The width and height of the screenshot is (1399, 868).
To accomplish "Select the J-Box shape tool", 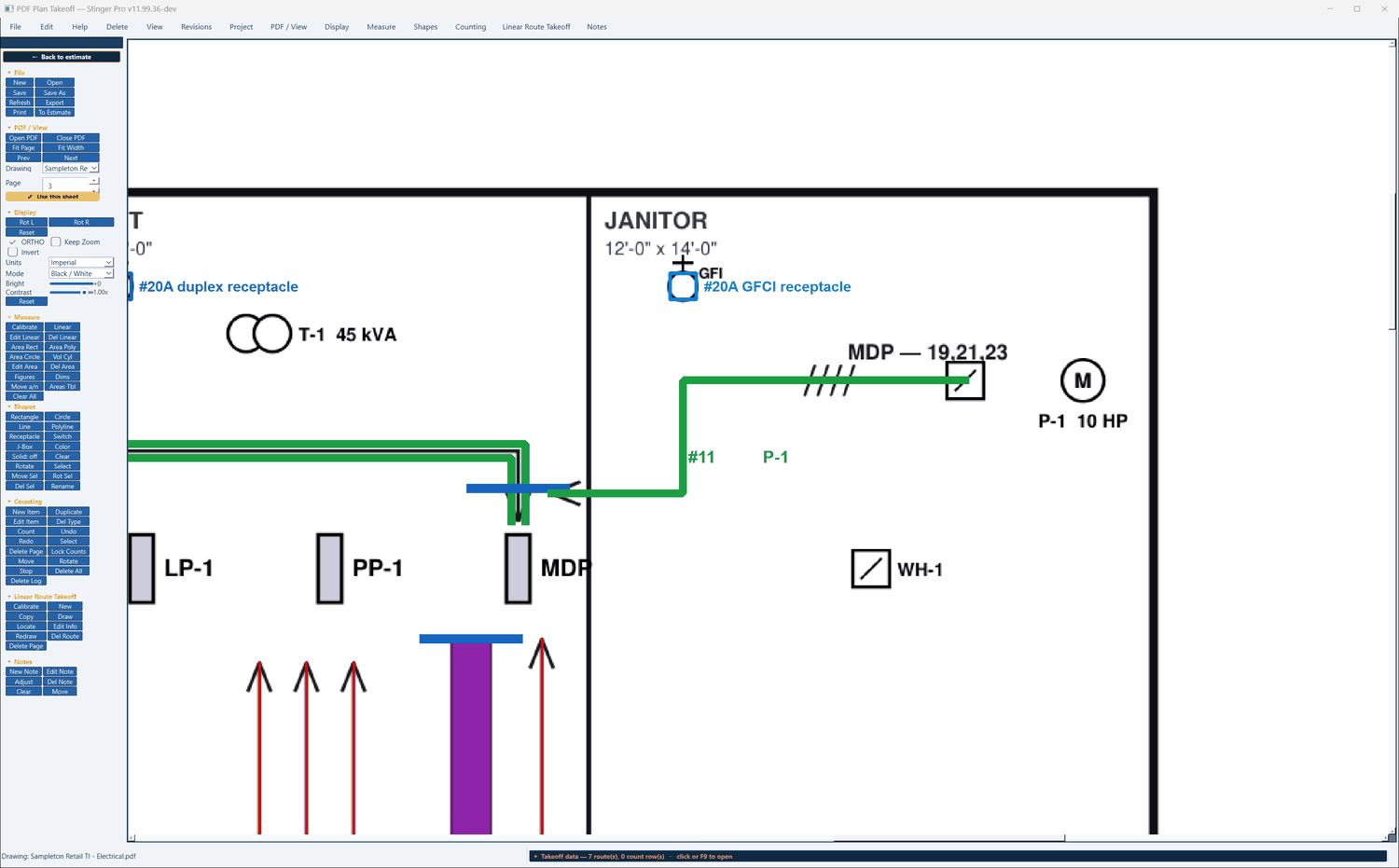I will click(24, 447).
